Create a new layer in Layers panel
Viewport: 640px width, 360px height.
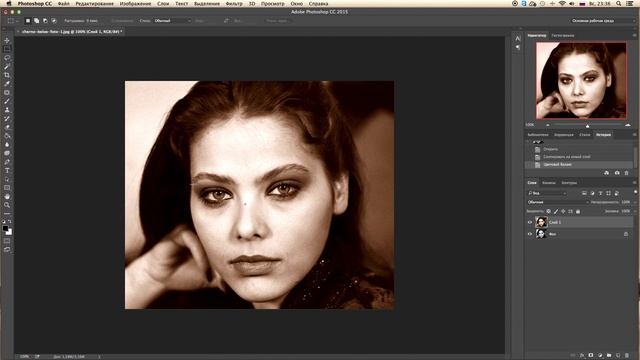pos(618,356)
